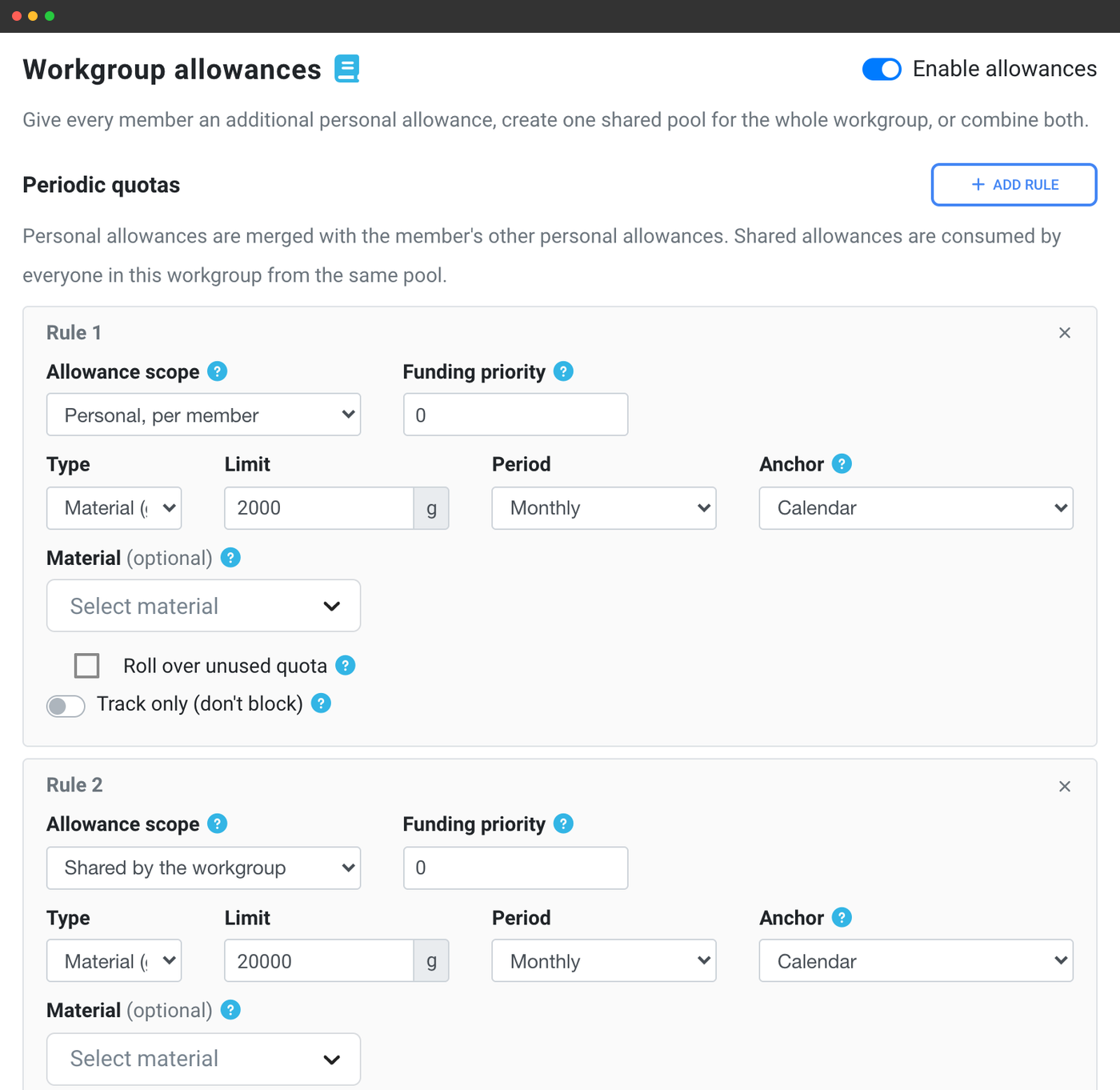Click help icon next to Rule 2 Funding priority
This screenshot has height=1090, width=1120.
click(x=563, y=824)
